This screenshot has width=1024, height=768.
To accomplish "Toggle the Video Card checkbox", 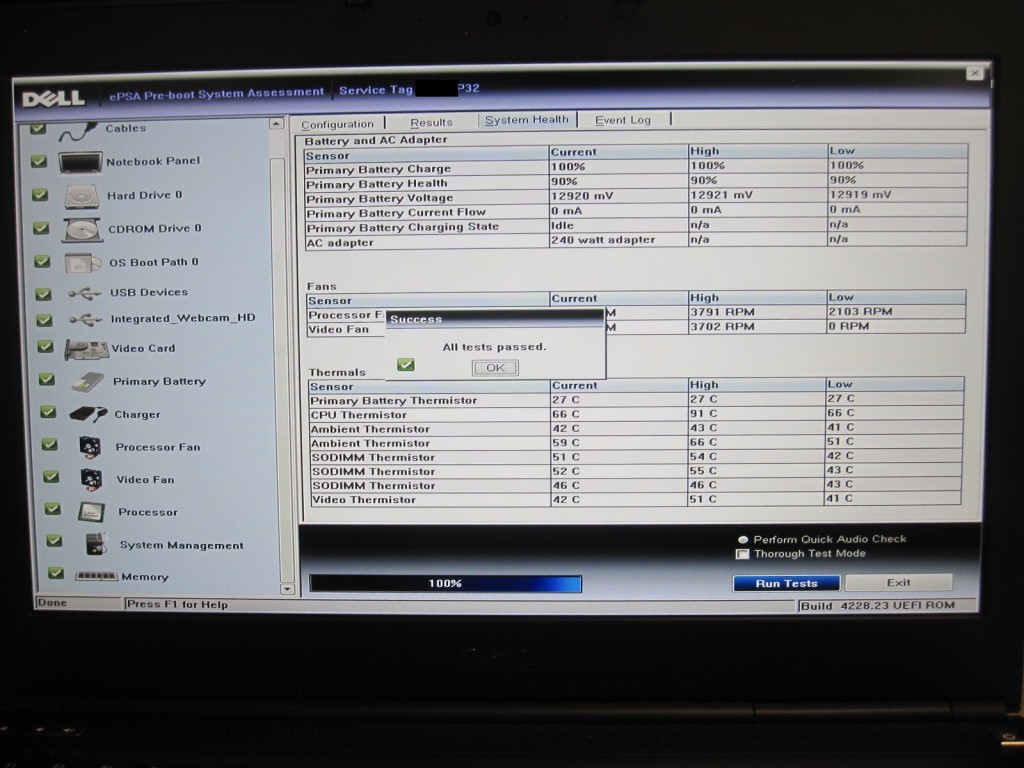I will pos(45,346).
